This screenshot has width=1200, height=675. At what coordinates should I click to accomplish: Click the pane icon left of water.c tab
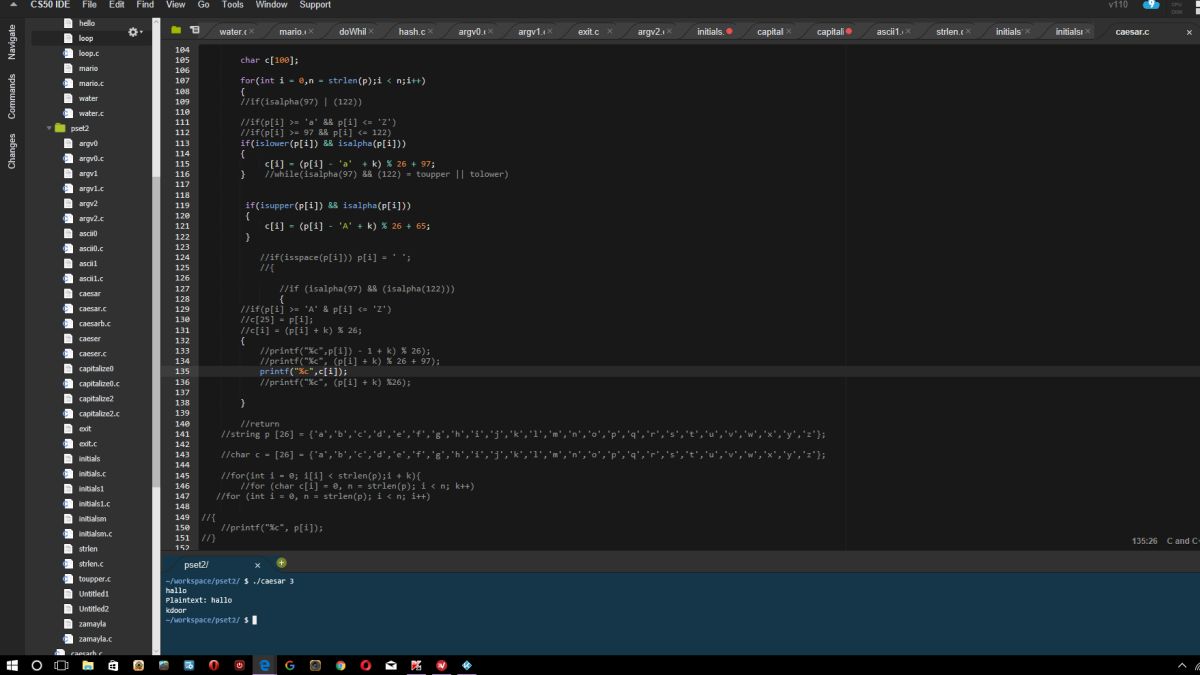[194, 31]
